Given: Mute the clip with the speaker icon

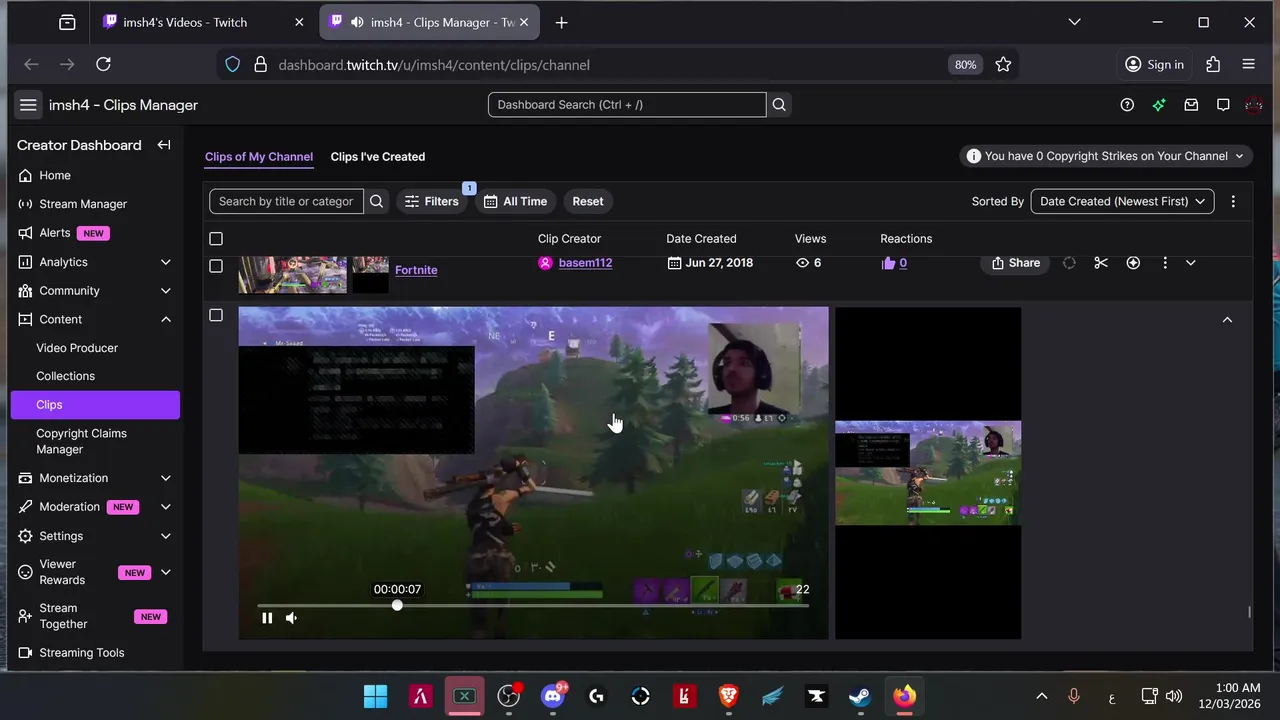Looking at the screenshot, I should click(291, 618).
